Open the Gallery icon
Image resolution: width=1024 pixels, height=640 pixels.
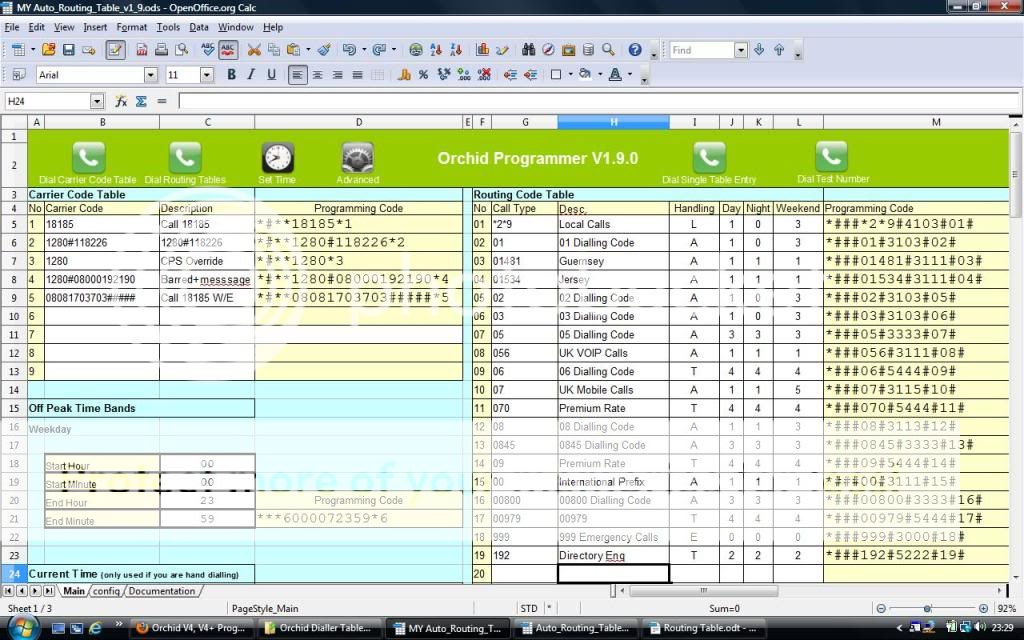pyautogui.click(x=568, y=50)
